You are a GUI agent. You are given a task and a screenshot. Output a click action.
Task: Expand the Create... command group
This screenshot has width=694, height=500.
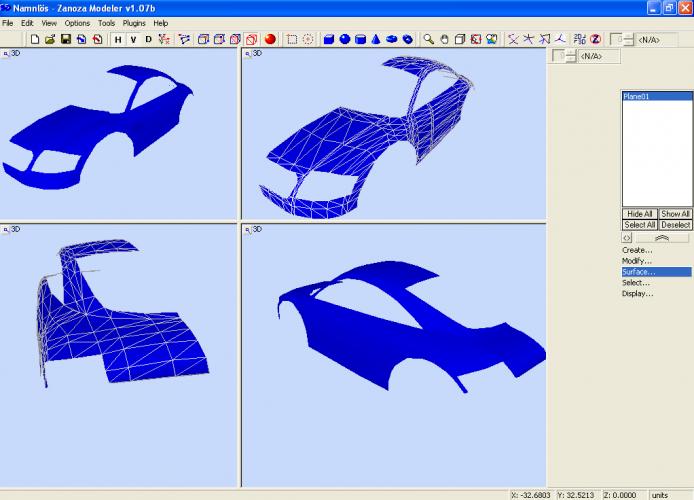(x=637, y=250)
